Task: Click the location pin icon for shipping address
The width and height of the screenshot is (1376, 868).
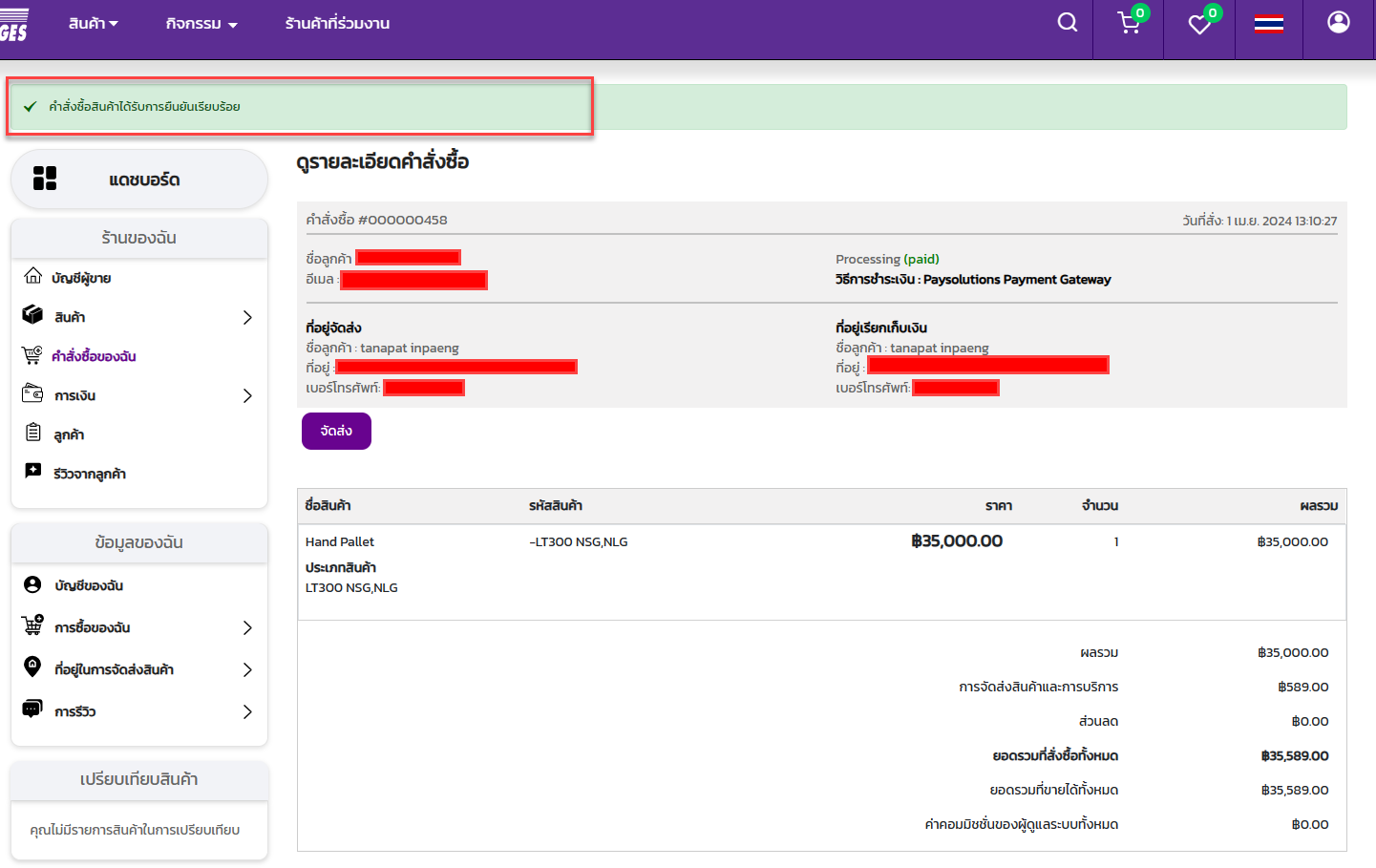Action: pos(32,667)
